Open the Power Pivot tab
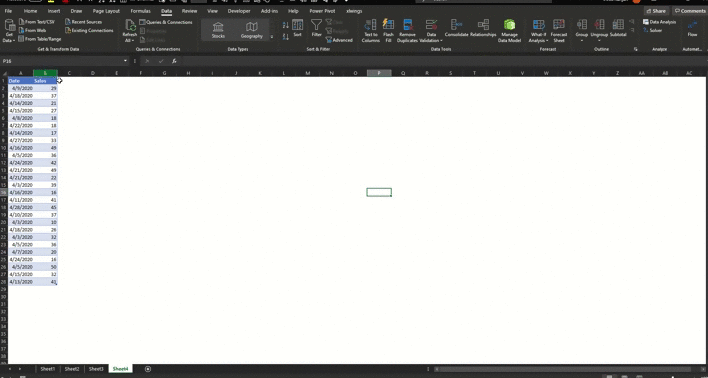The image size is (708, 378). pos(322,11)
